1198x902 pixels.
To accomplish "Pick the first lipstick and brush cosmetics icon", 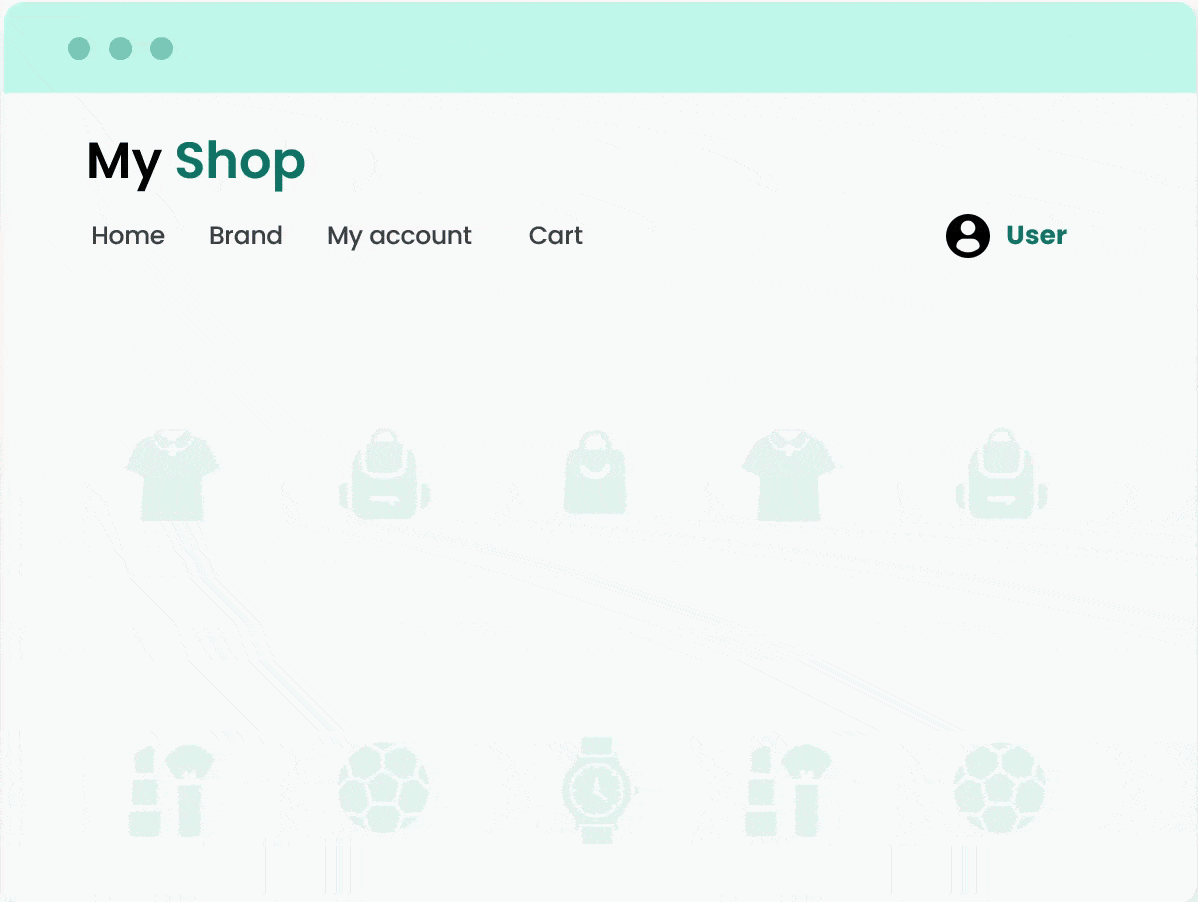I will point(172,789).
